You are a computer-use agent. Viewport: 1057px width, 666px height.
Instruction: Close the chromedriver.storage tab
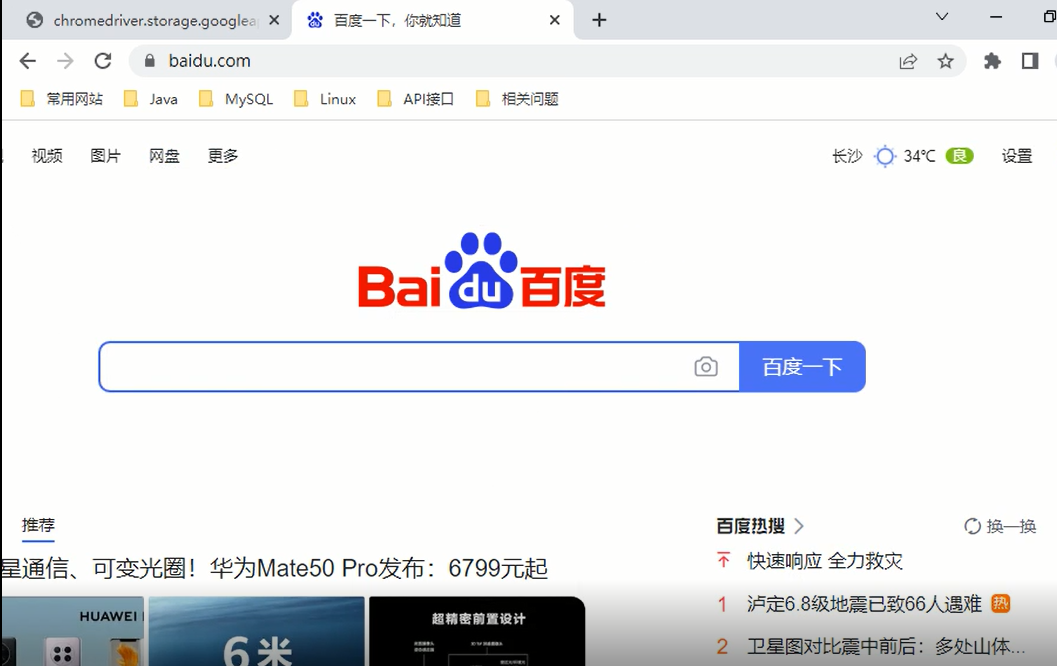274,20
